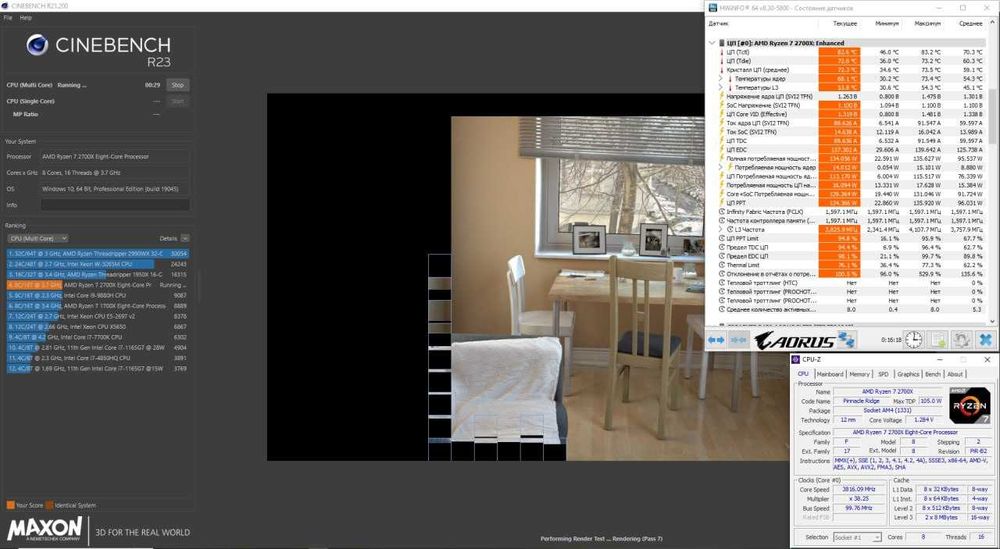Image resolution: width=1000 pixels, height=549 pixels.
Task: Click the HWiNFO clock timer icon
Action: (x=914, y=340)
